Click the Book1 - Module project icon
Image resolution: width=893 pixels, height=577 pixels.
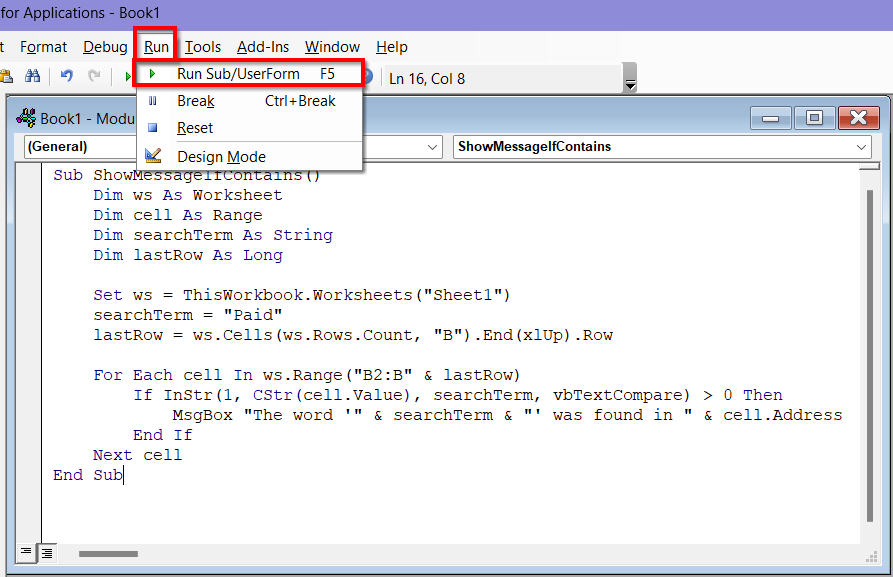[25, 117]
